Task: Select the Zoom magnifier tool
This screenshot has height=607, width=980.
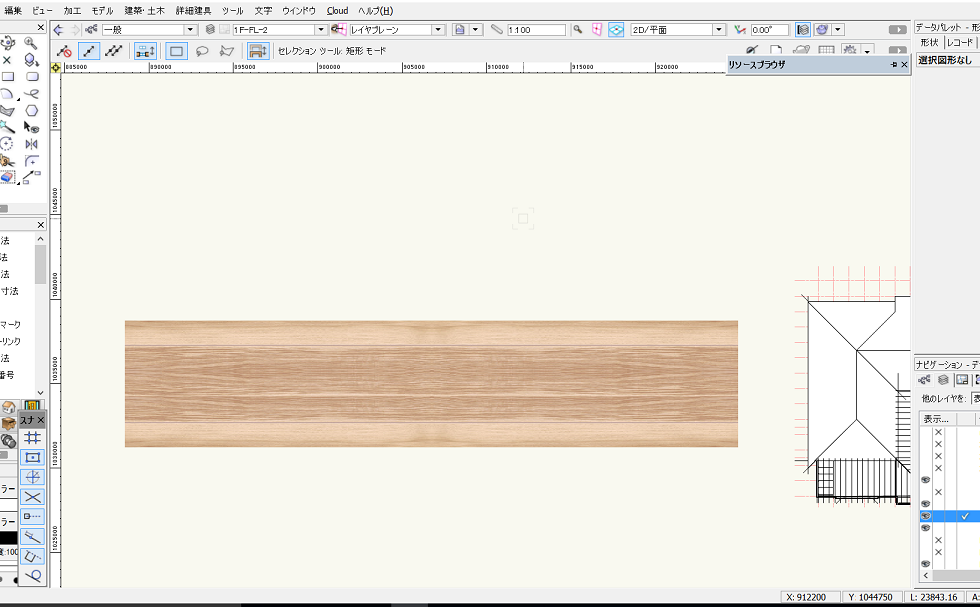Action: point(31,43)
